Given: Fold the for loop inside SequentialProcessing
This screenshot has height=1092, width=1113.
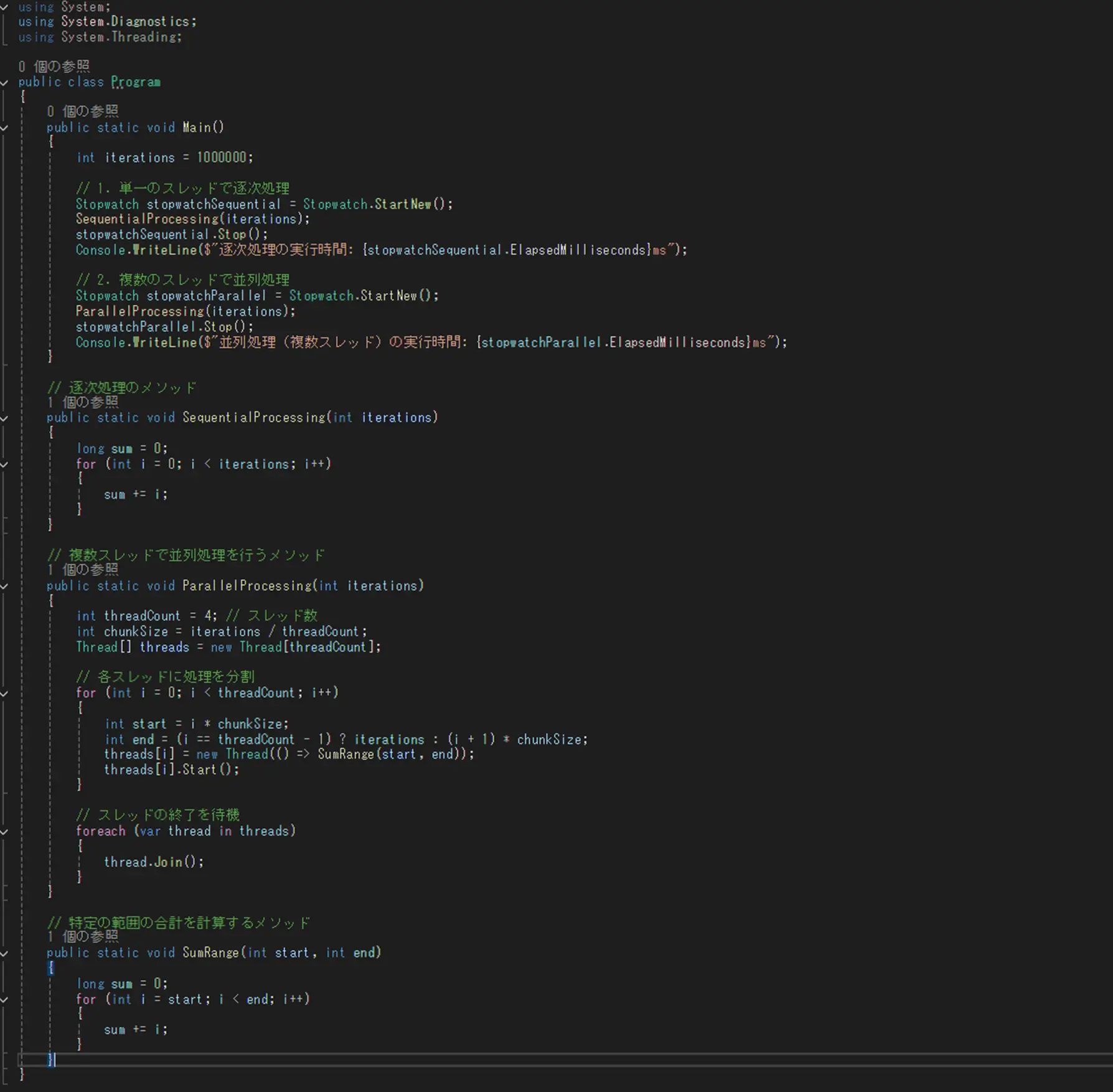Looking at the screenshot, I should pyautogui.click(x=4, y=464).
